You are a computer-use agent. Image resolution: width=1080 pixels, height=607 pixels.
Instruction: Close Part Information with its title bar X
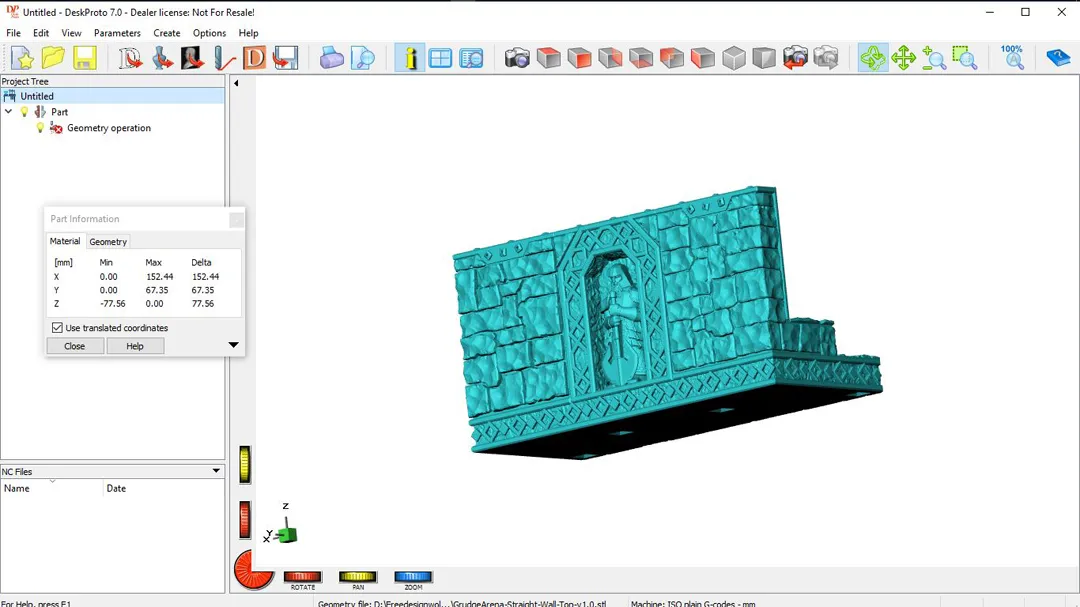(x=236, y=220)
